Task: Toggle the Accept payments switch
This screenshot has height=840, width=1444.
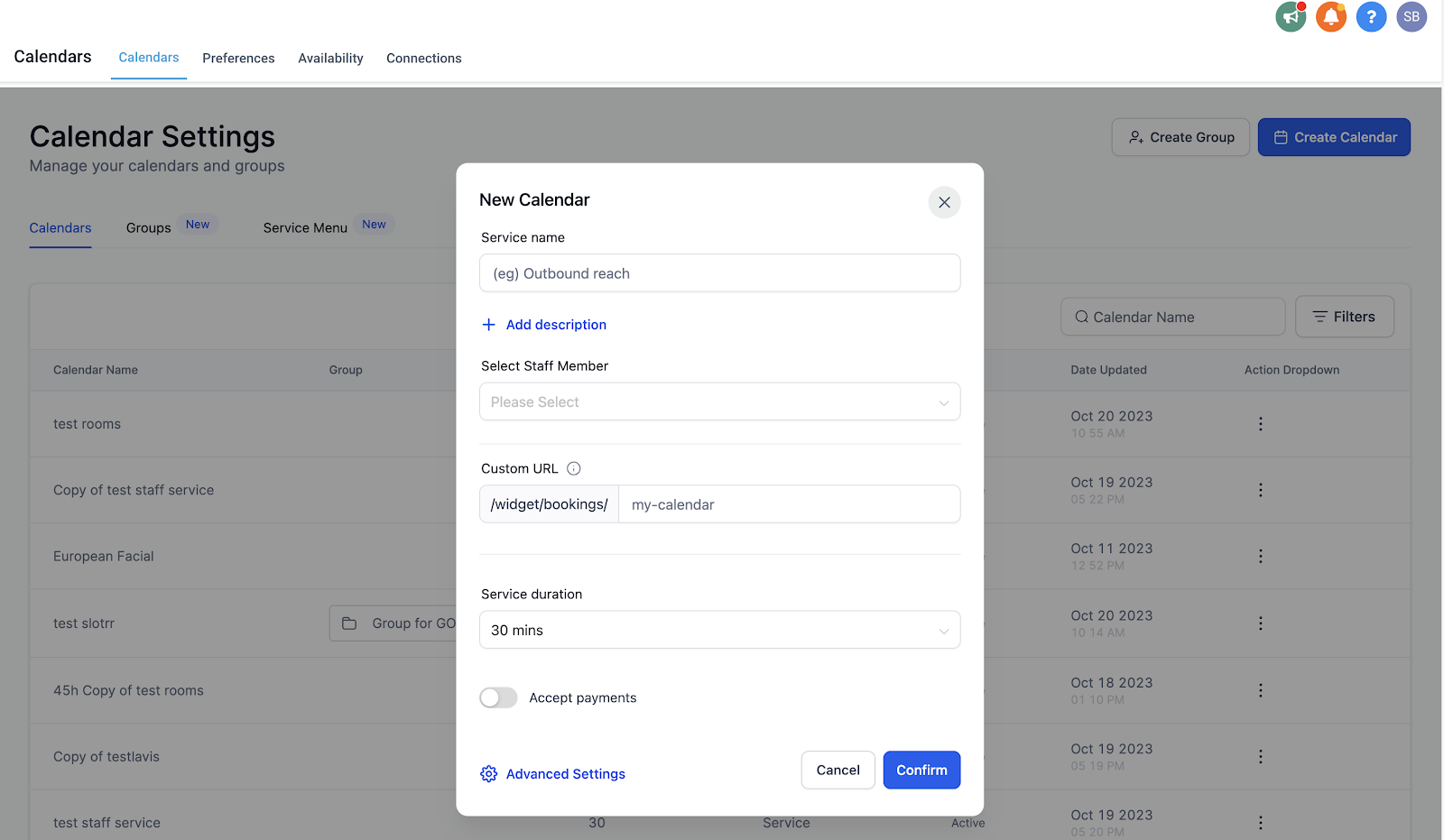Action: coord(498,697)
